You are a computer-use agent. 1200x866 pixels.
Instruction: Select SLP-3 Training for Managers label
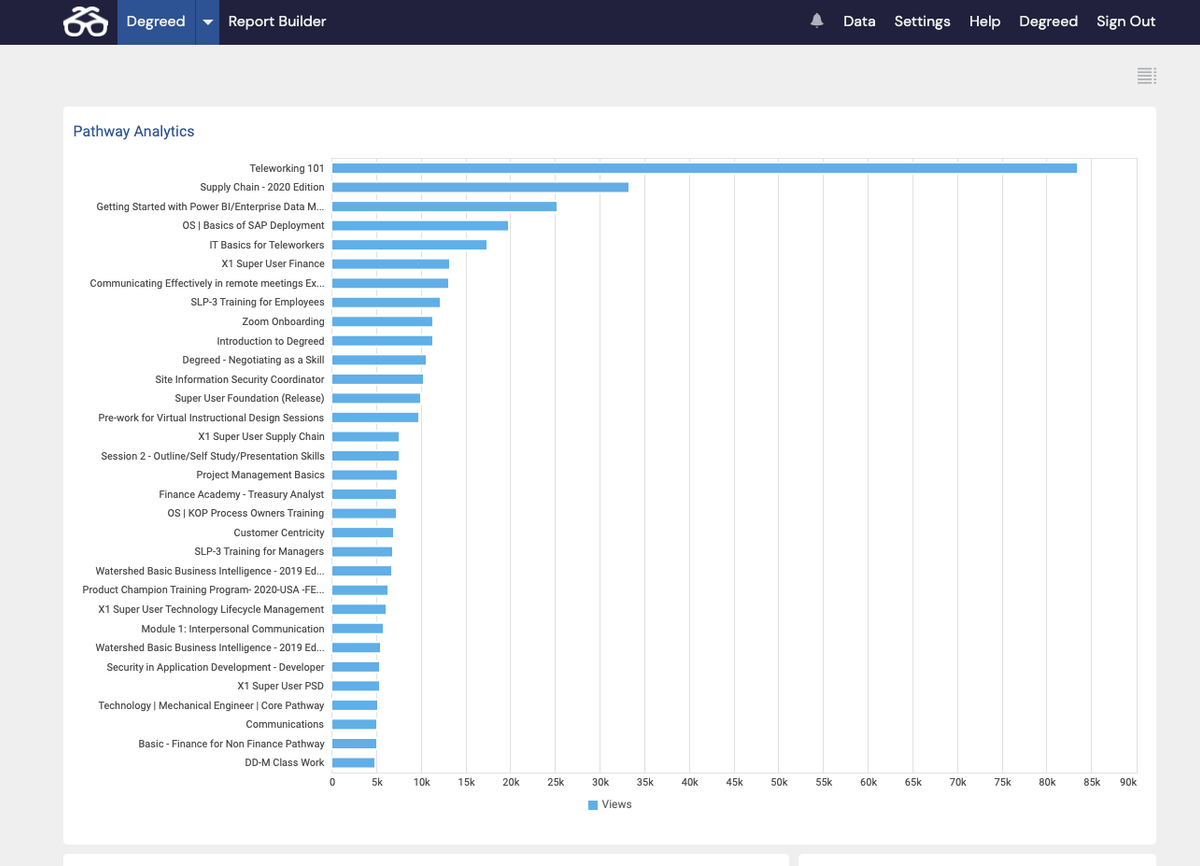(x=259, y=552)
